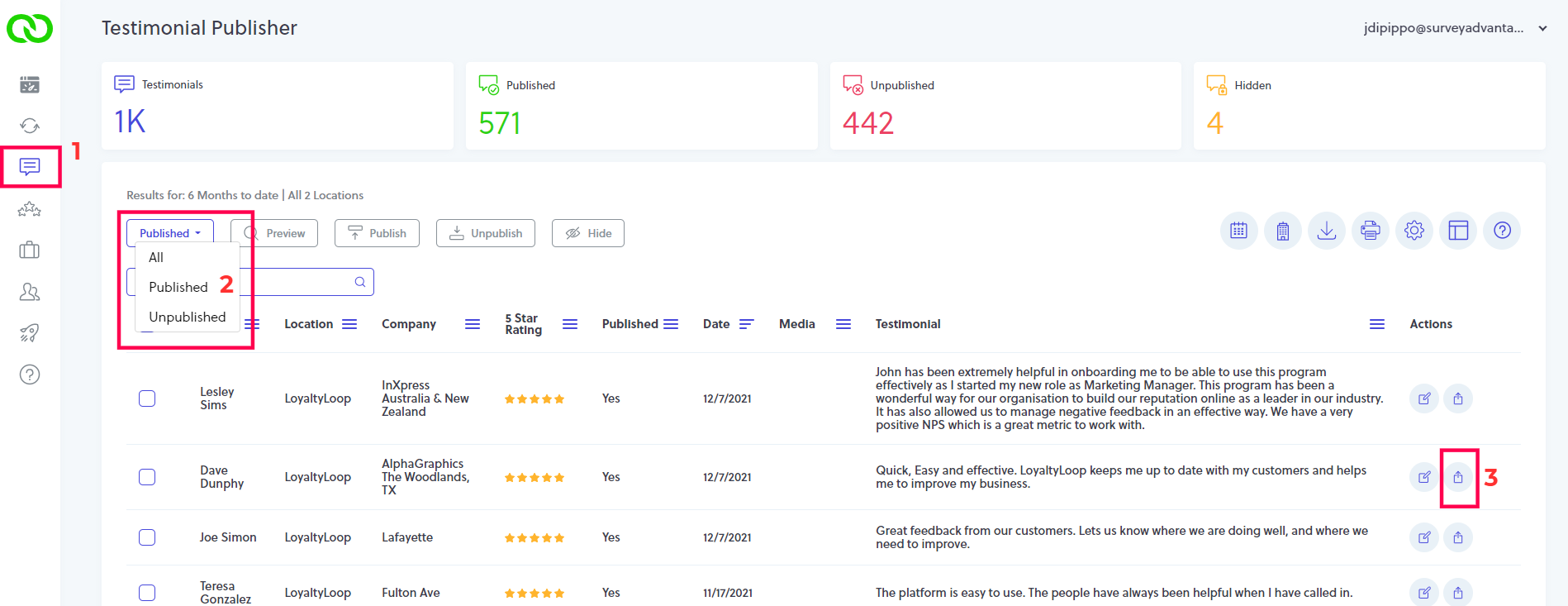
Task: Edit Teresa Gonzalez's testimonial
Action: coord(1424,593)
